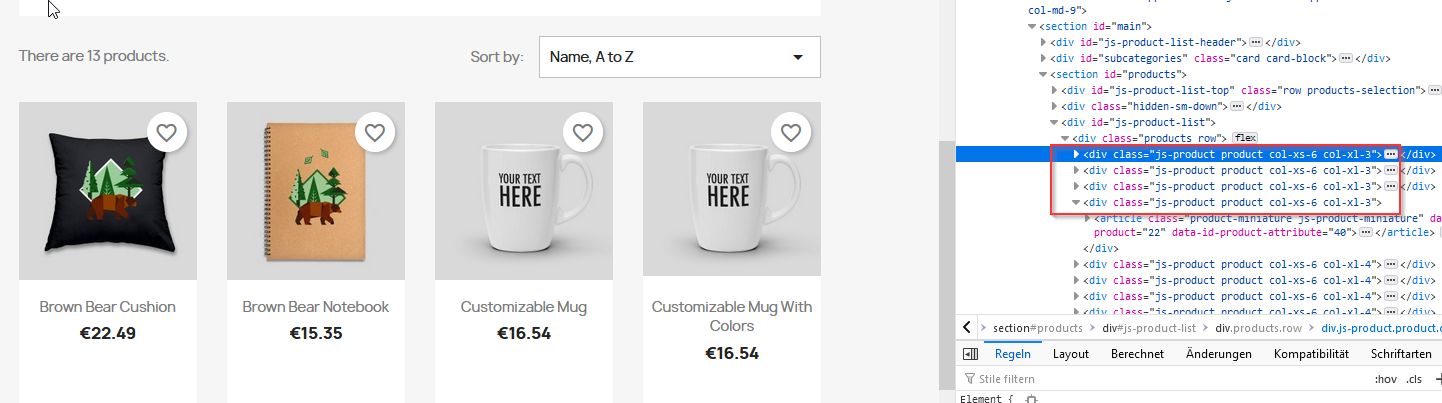Viewport: 1442px width, 403px height.
Task: Toggle the :hov pseudo-class panel
Action: click(1385, 379)
